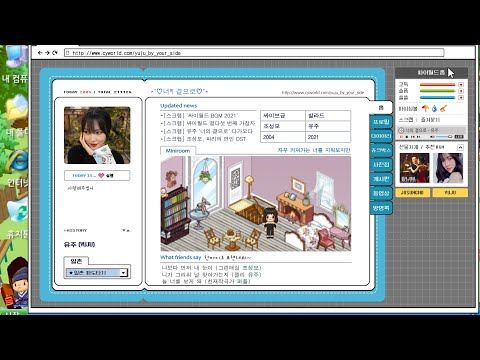The image size is (480, 360).
Task: Click the homepage URL text in top right
Action: (323, 93)
